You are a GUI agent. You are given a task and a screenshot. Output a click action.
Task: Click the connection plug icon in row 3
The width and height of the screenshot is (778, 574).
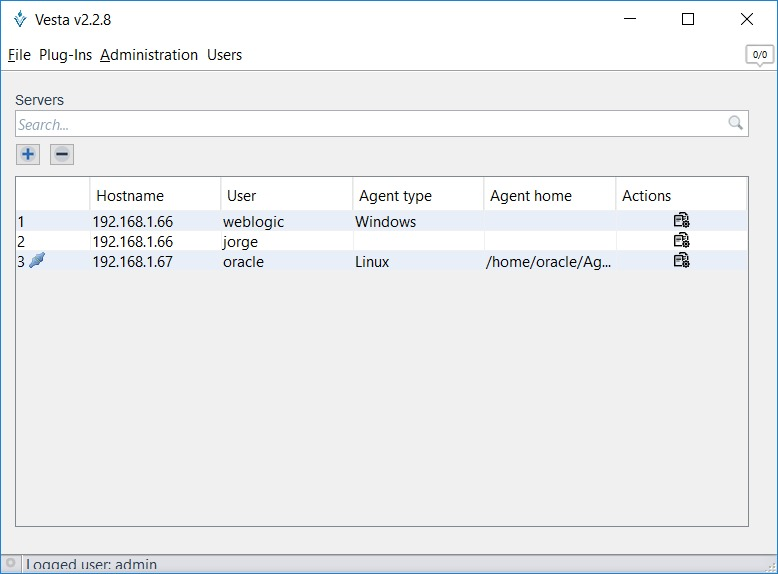tap(37, 261)
